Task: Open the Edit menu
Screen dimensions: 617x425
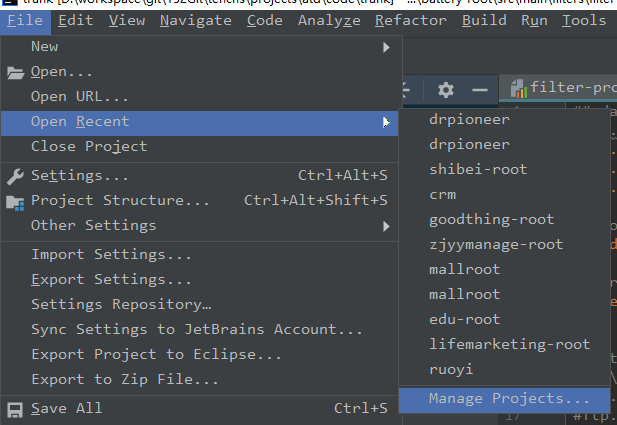Action: [x=76, y=20]
